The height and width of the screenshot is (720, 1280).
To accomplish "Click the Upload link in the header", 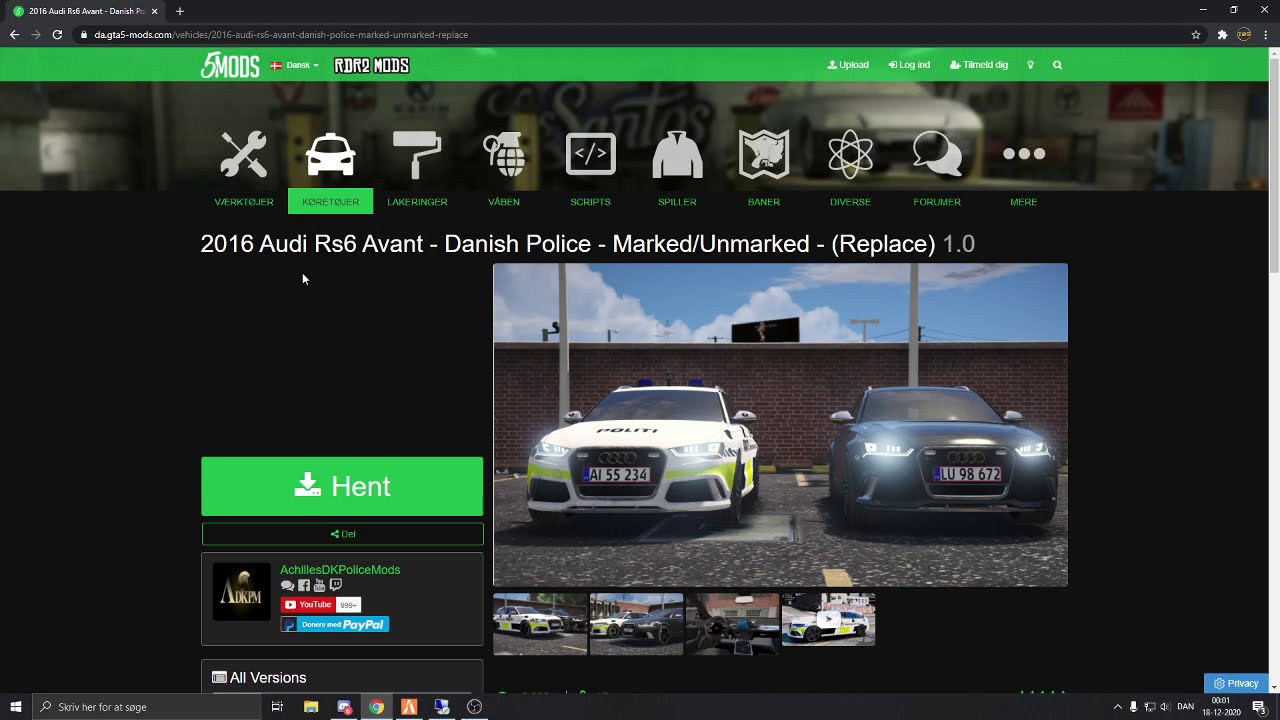I will coord(848,65).
